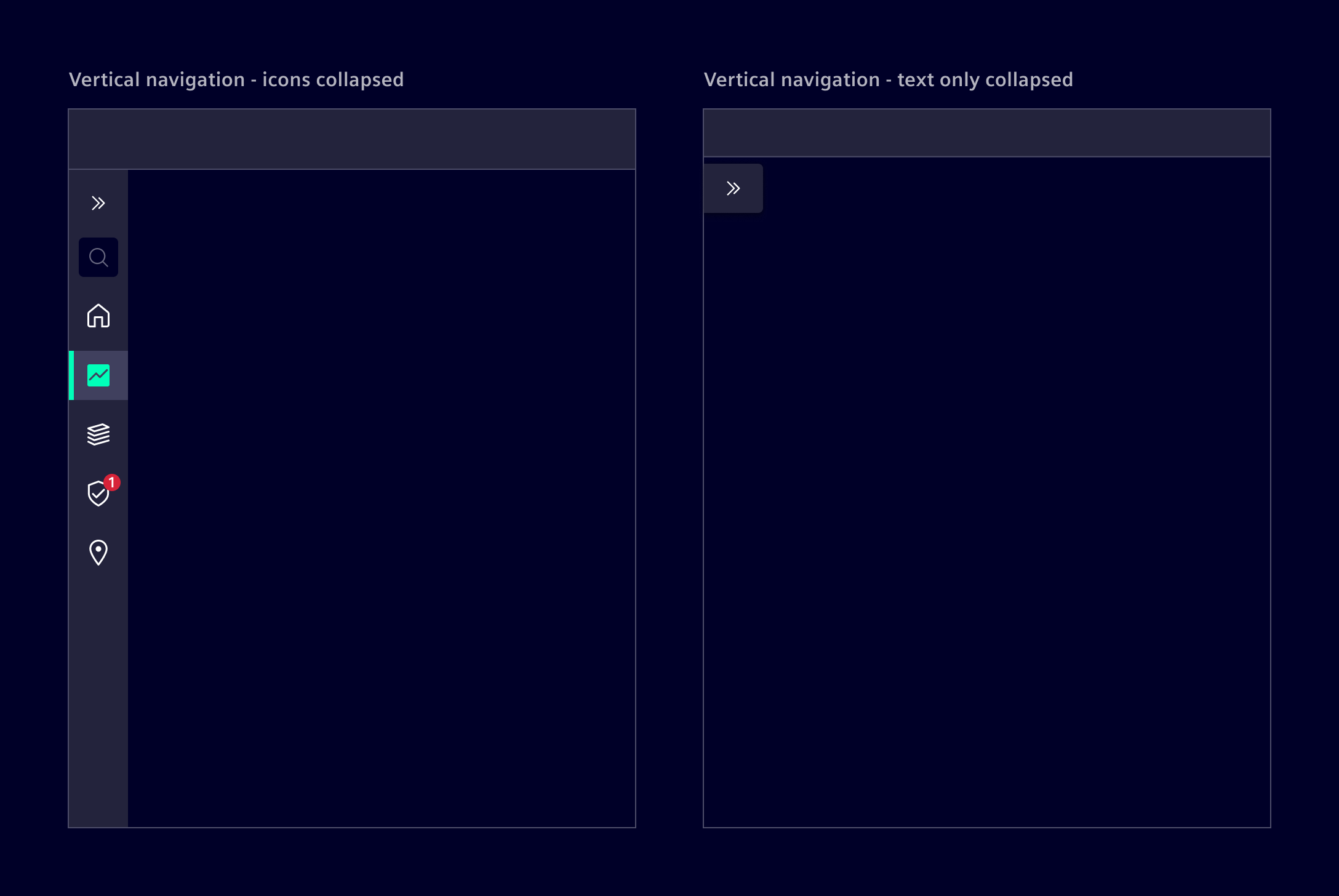Expand the text-only collapsed navigation panel
The image size is (1339, 896).
point(733,188)
